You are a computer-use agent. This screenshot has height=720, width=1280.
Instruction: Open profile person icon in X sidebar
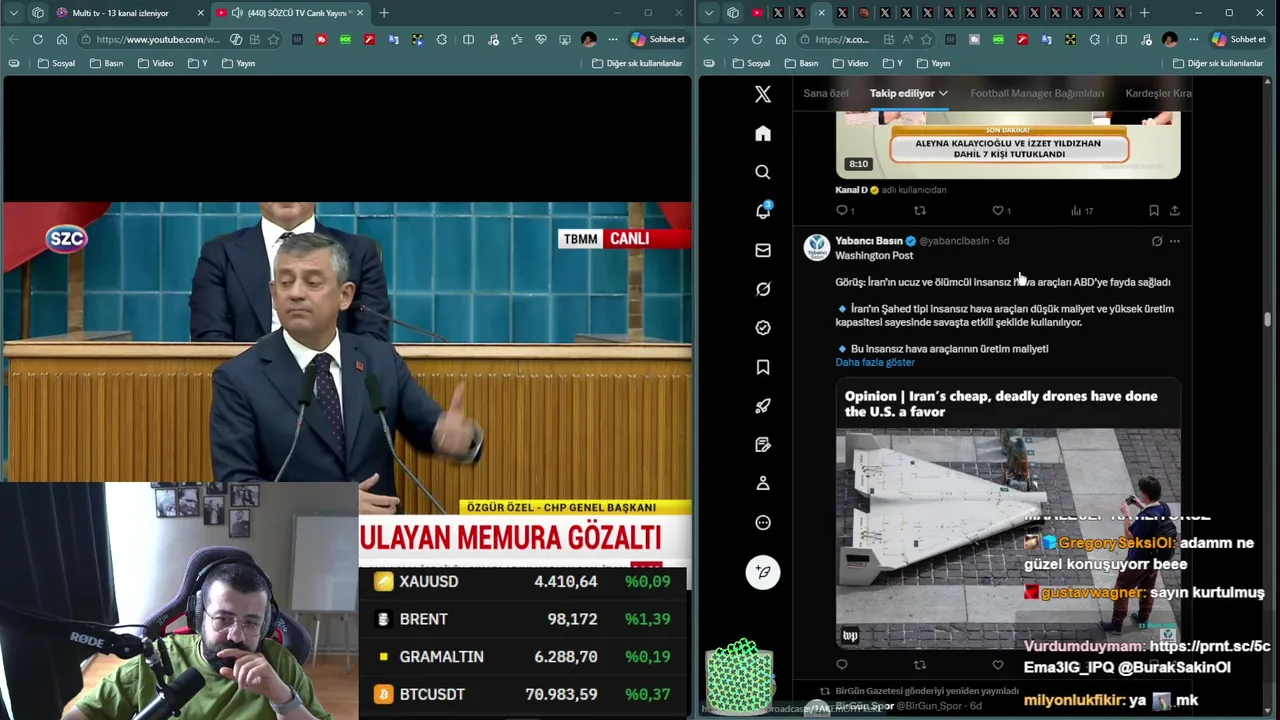pyautogui.click(x=763, y=483)
